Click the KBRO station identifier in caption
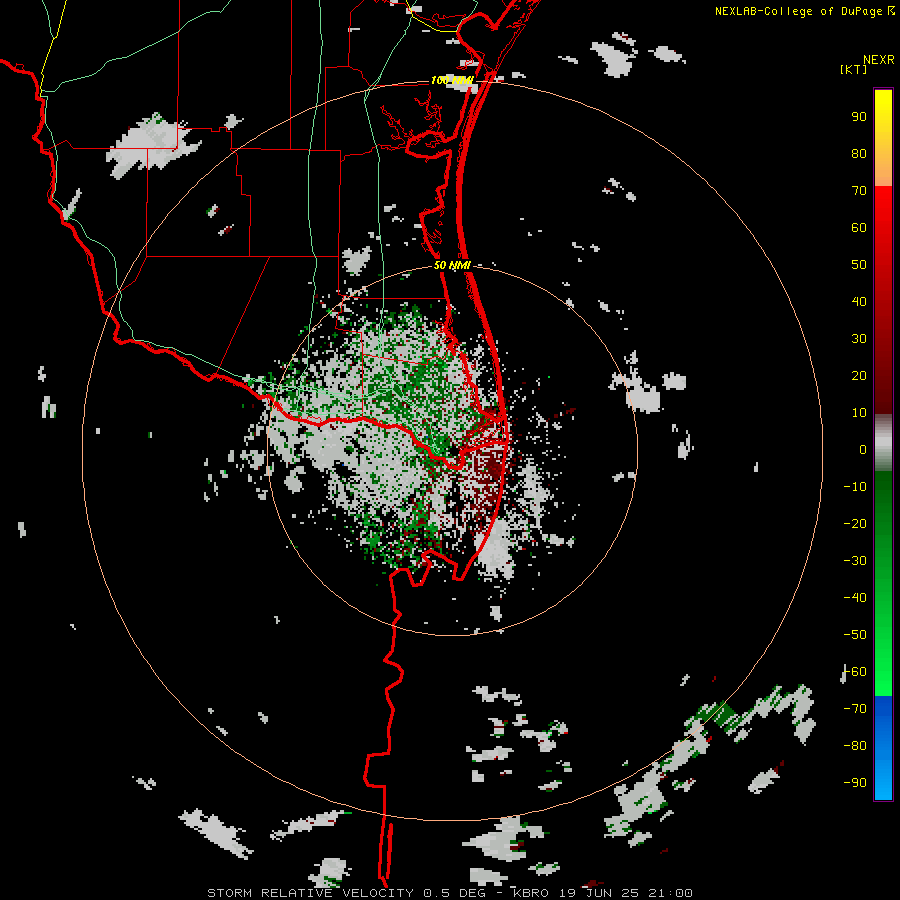 click(x=531, y=893)
